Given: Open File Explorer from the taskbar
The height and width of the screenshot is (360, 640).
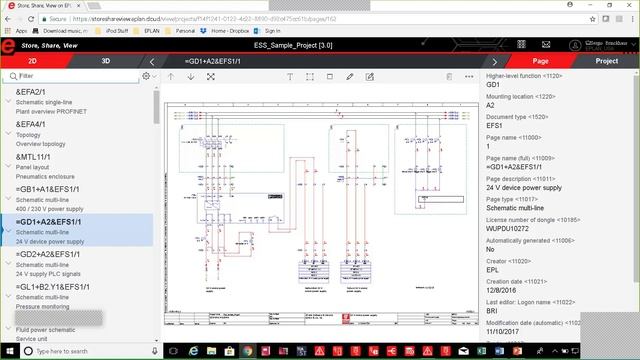Looking at the screenshot, I should [211, 351].
